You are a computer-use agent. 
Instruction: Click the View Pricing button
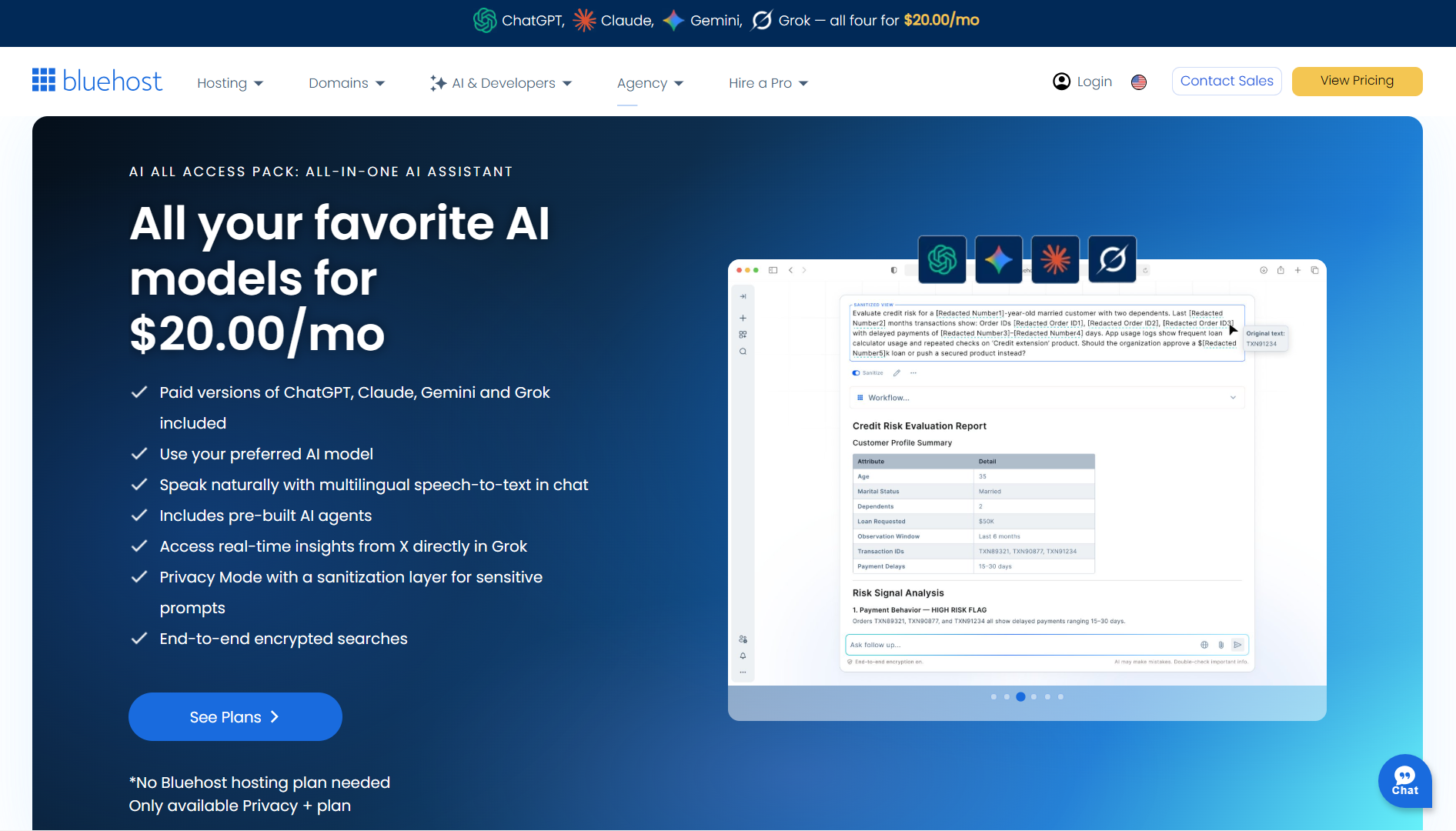[1357, 81]
